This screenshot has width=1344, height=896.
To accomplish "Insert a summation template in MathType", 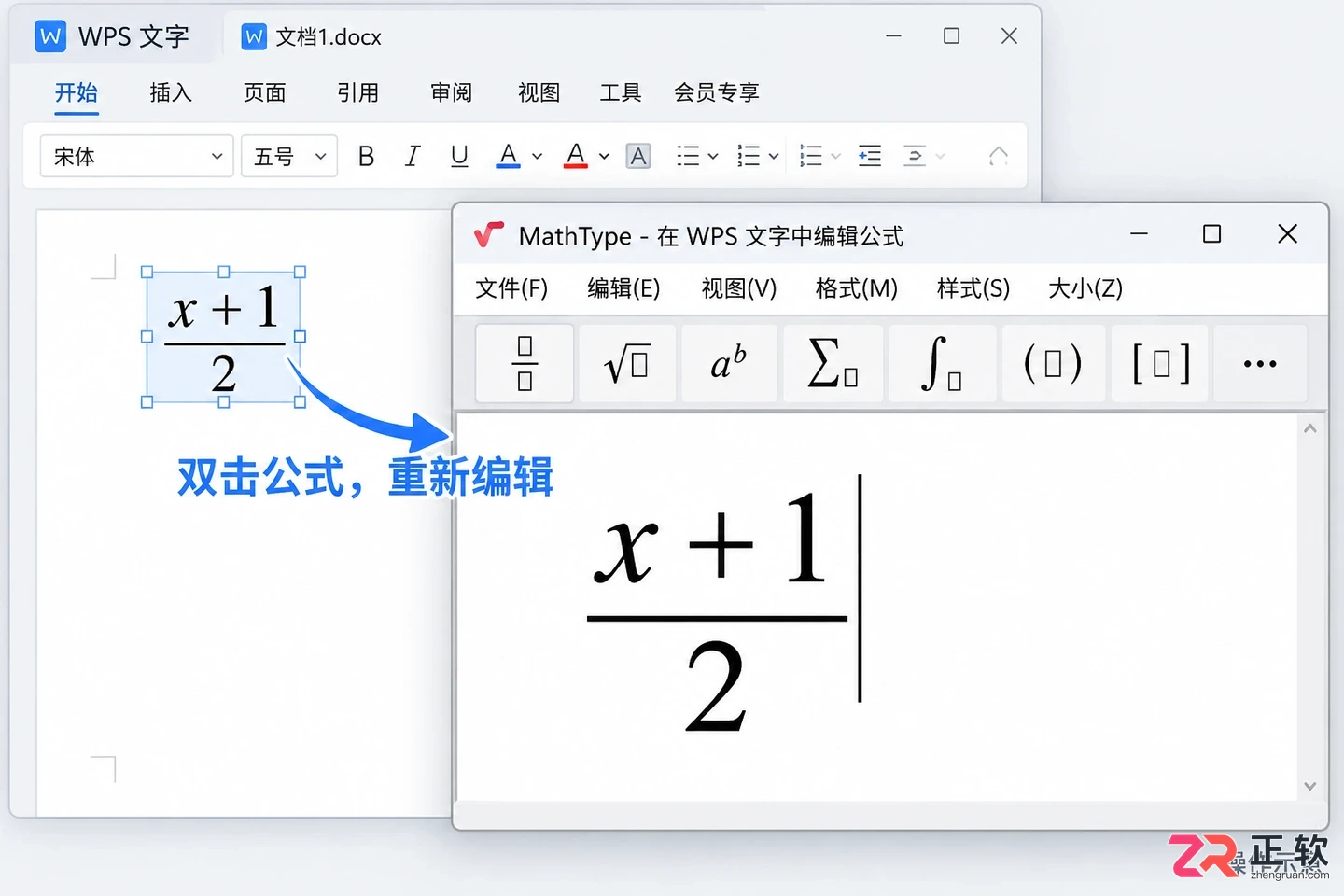I will [x=833, y=363].
